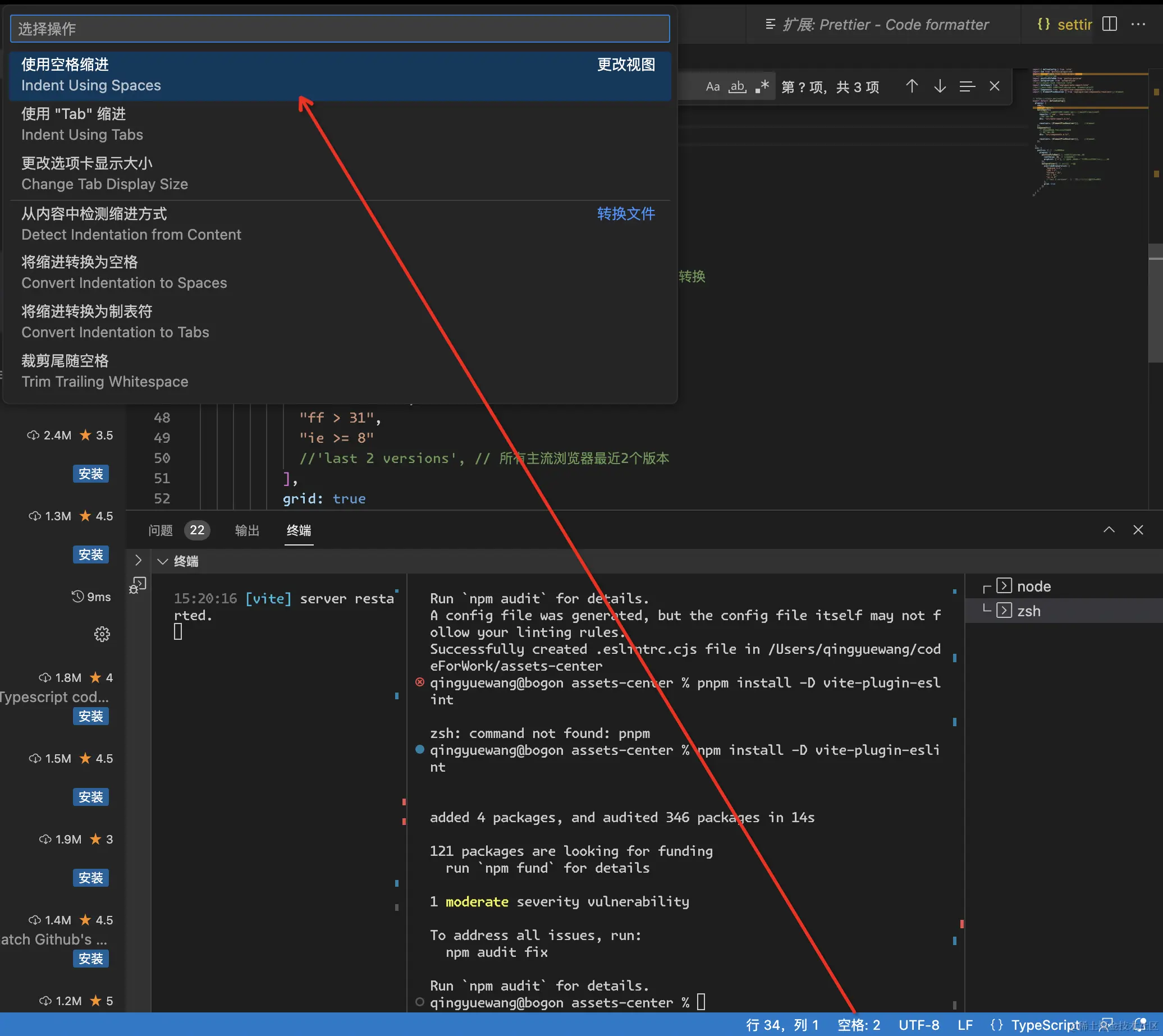Click the editor vertical scrollbar
The width and height of the screenshot is (1163, 1036).
pos(1156,303)
